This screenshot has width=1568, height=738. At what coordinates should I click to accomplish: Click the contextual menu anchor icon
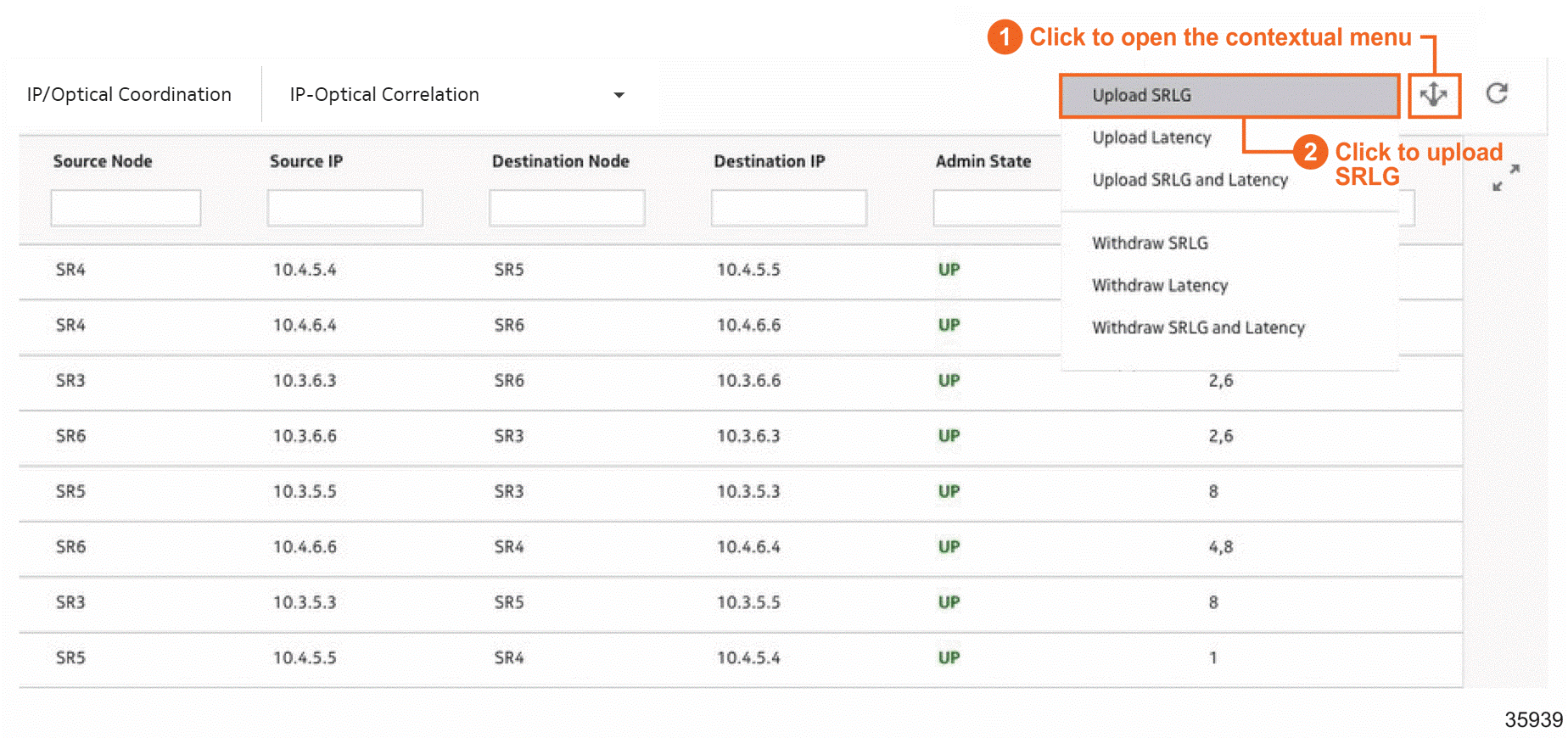coord(1433,95)
